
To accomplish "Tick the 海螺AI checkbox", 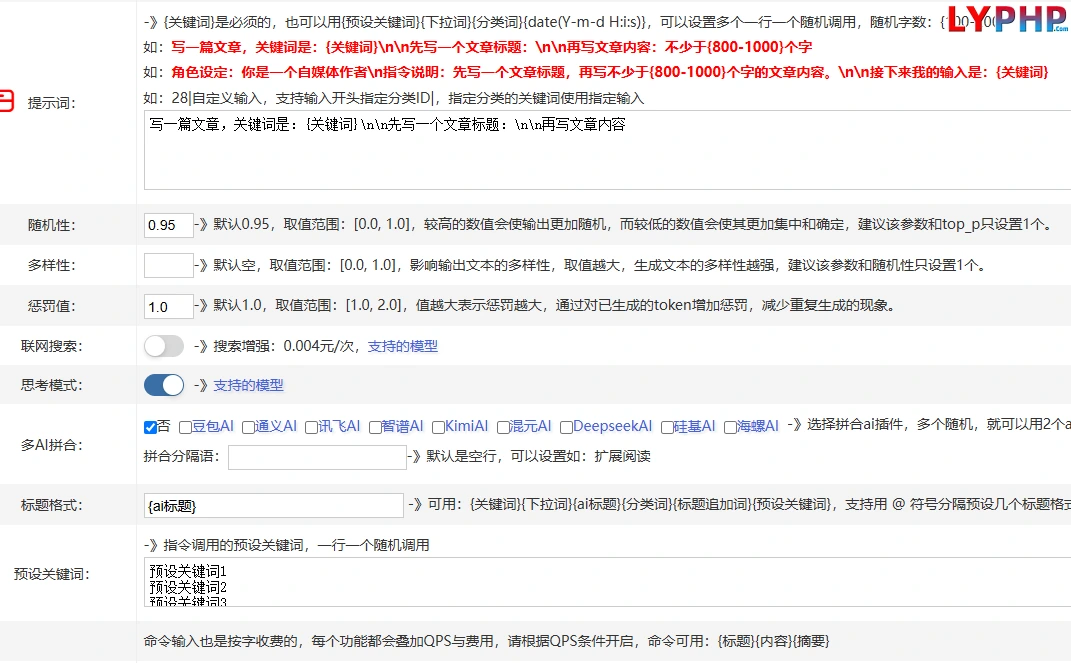I will click(x=730, y=427).
